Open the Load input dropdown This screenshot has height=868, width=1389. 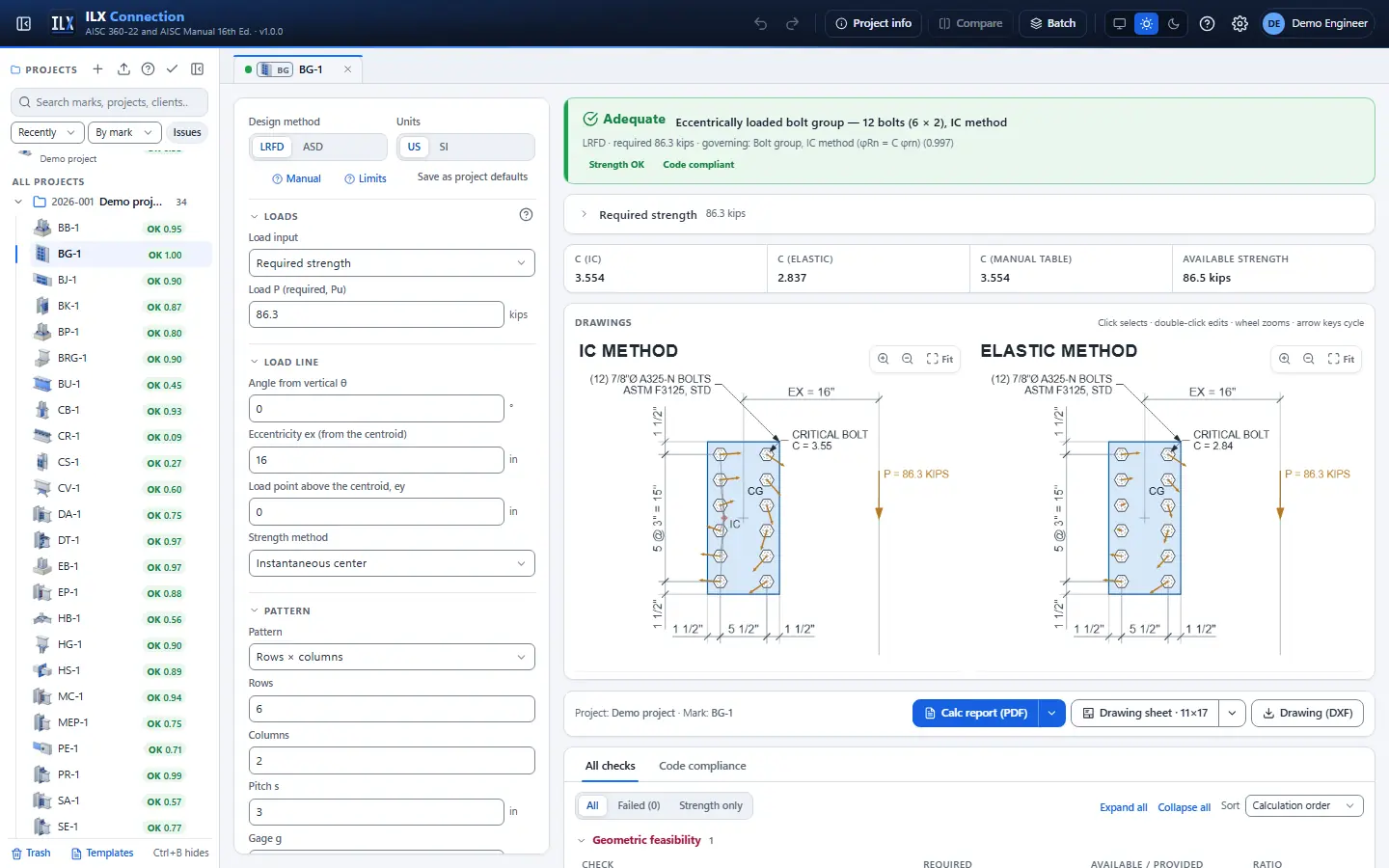(x=392, y=263)
